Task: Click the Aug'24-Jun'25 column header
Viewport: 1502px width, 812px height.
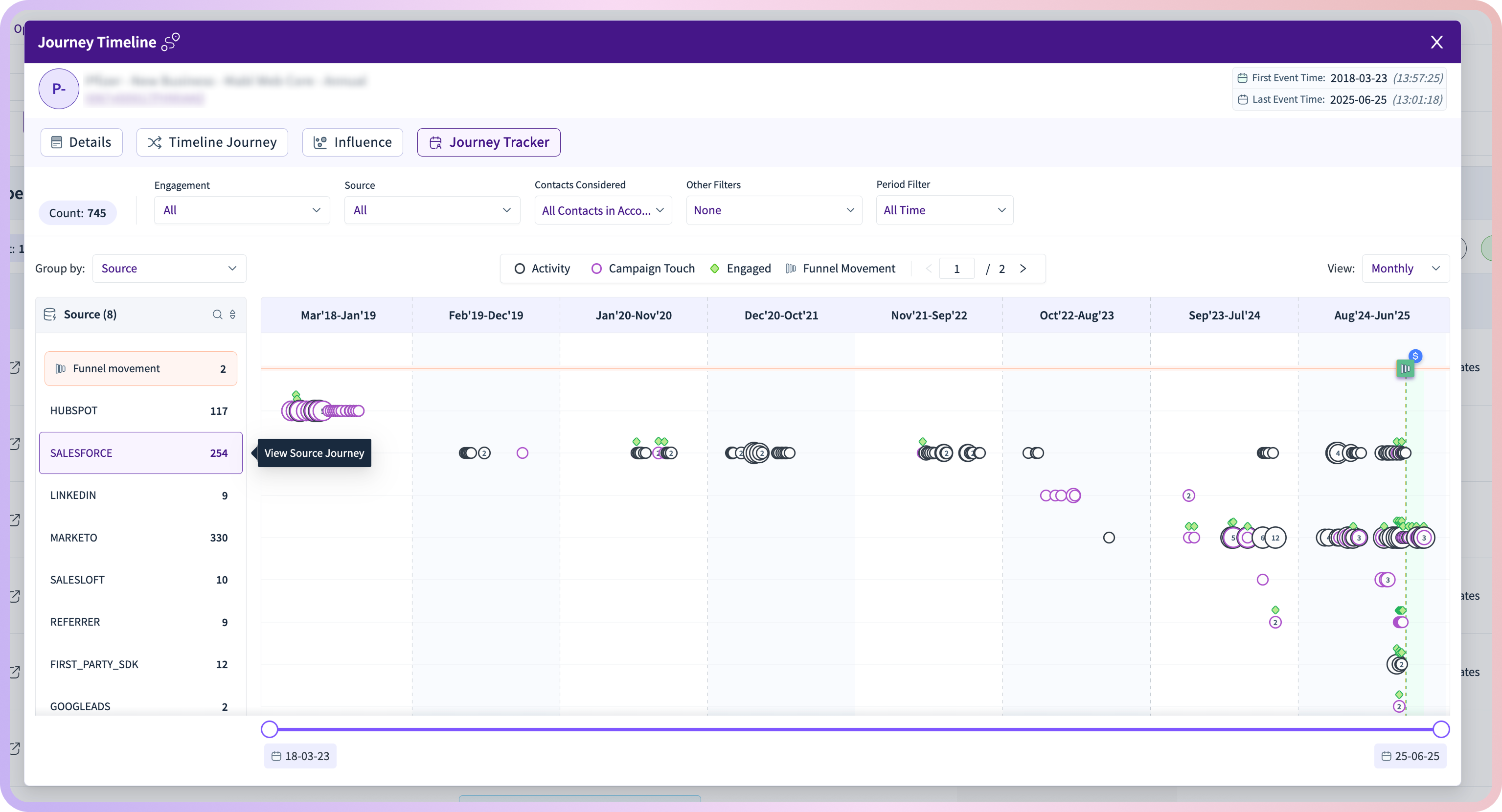Action: 1371,316
